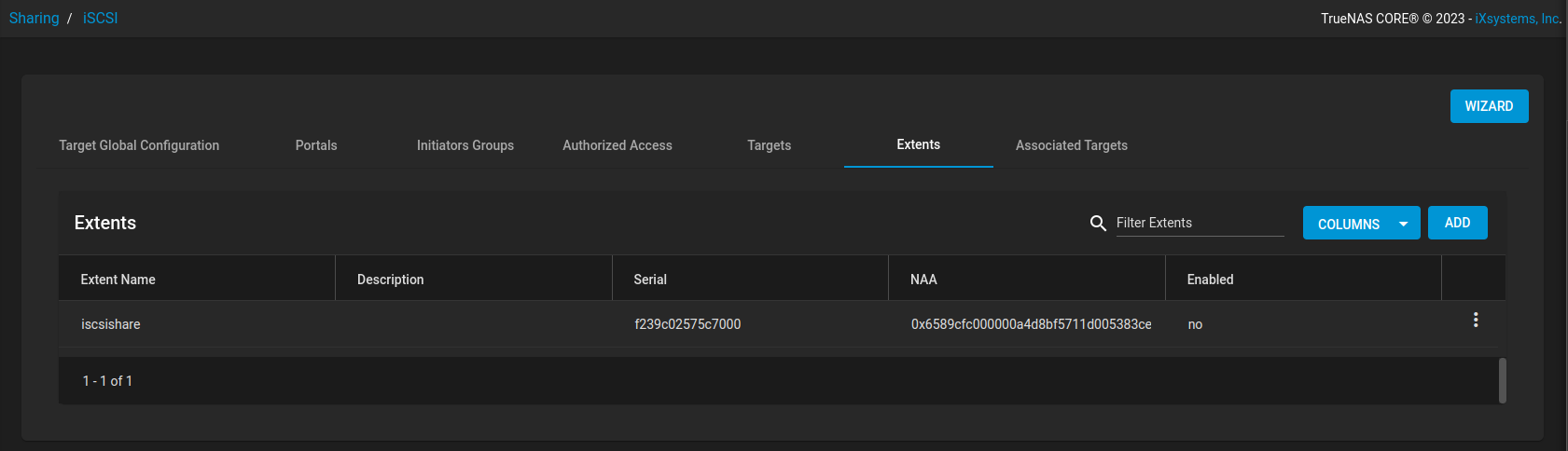1568x451 pixels.
Task: Sort the table by Serial column
Action: click(x=650, y=280)
